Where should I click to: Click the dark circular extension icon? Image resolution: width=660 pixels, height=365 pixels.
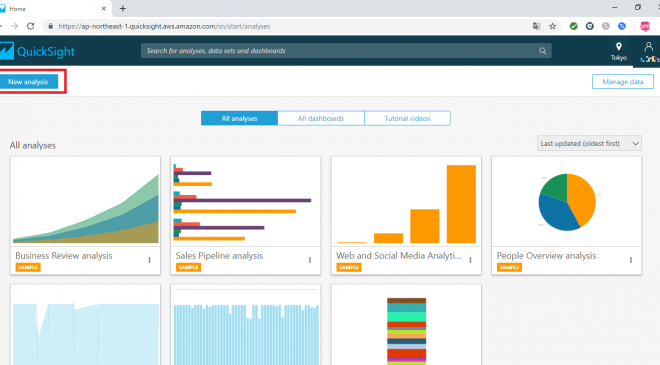[590, 26]
